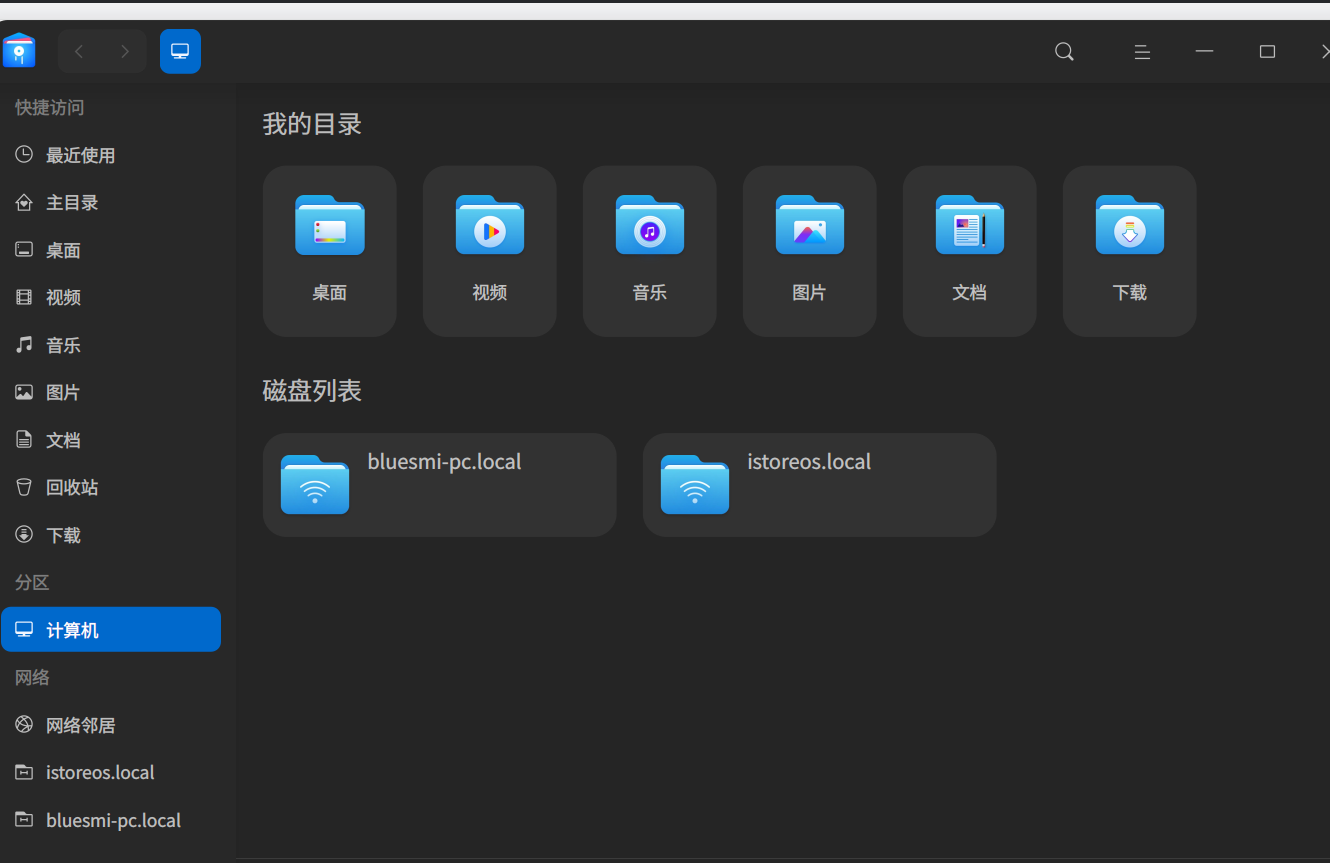Open the search icon in the title bar
The image size is (1330, 863).
click(x=1063, y=51)
